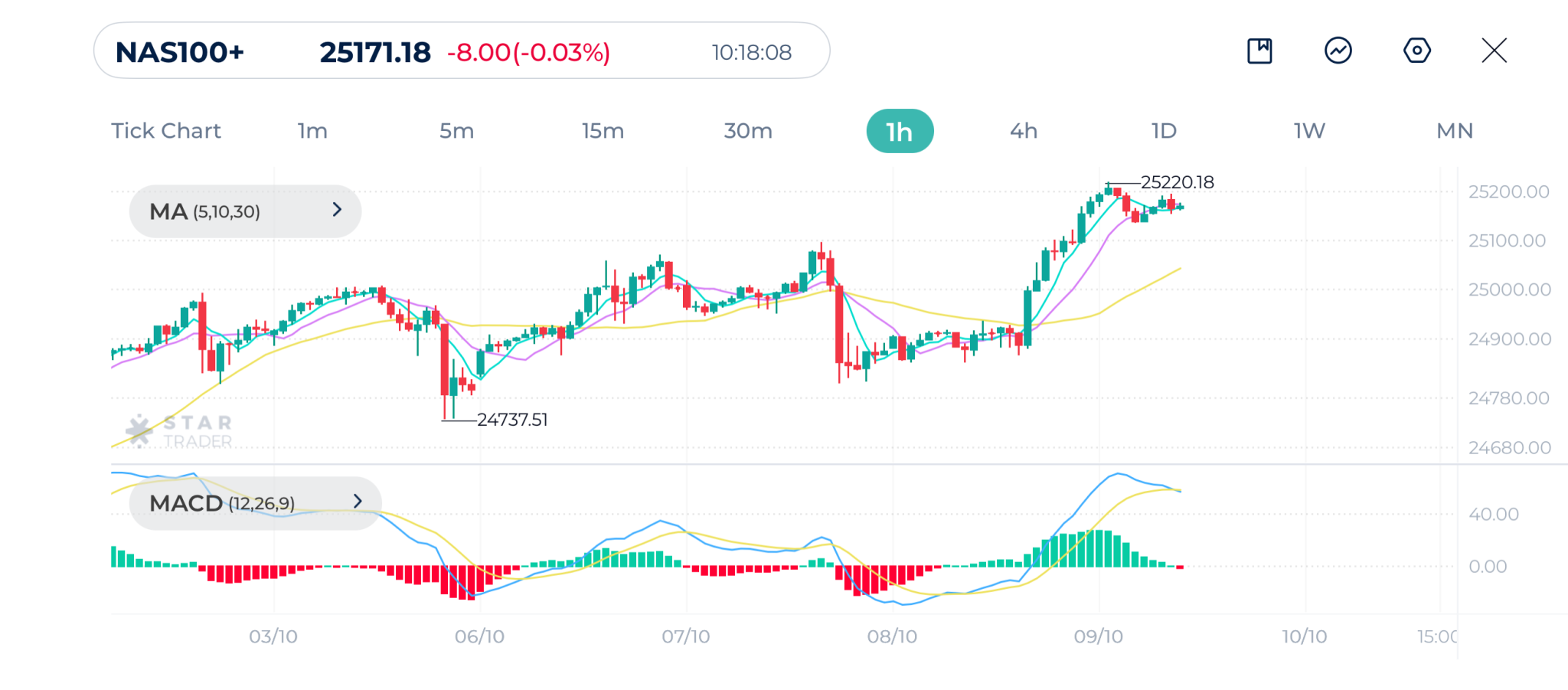Close the chart with X icon
Viewport: 1568px width, 690px height.
(1494, 51)
